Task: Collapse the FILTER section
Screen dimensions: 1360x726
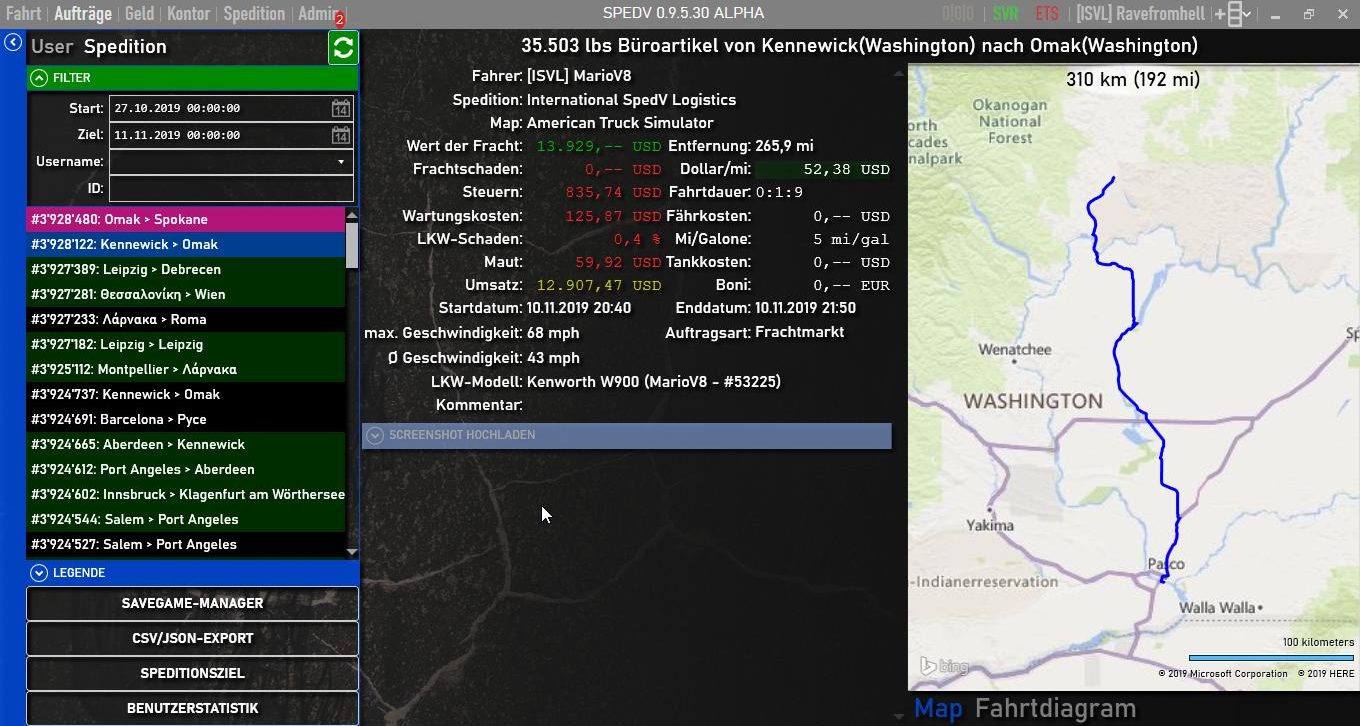Action: coord(192,78)
